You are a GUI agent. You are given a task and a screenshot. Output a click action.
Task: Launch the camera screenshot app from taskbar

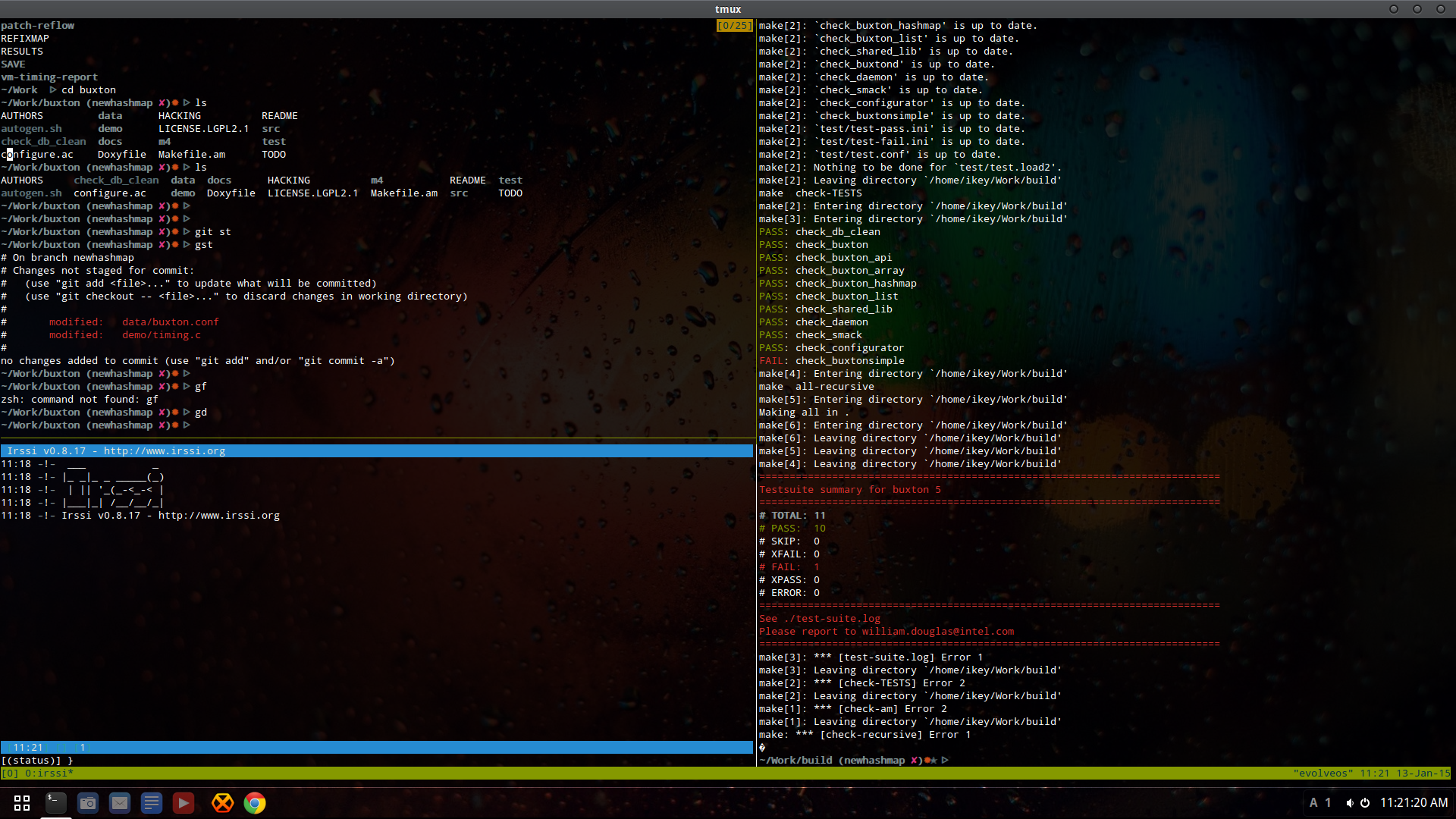click(x=88, y=802)
